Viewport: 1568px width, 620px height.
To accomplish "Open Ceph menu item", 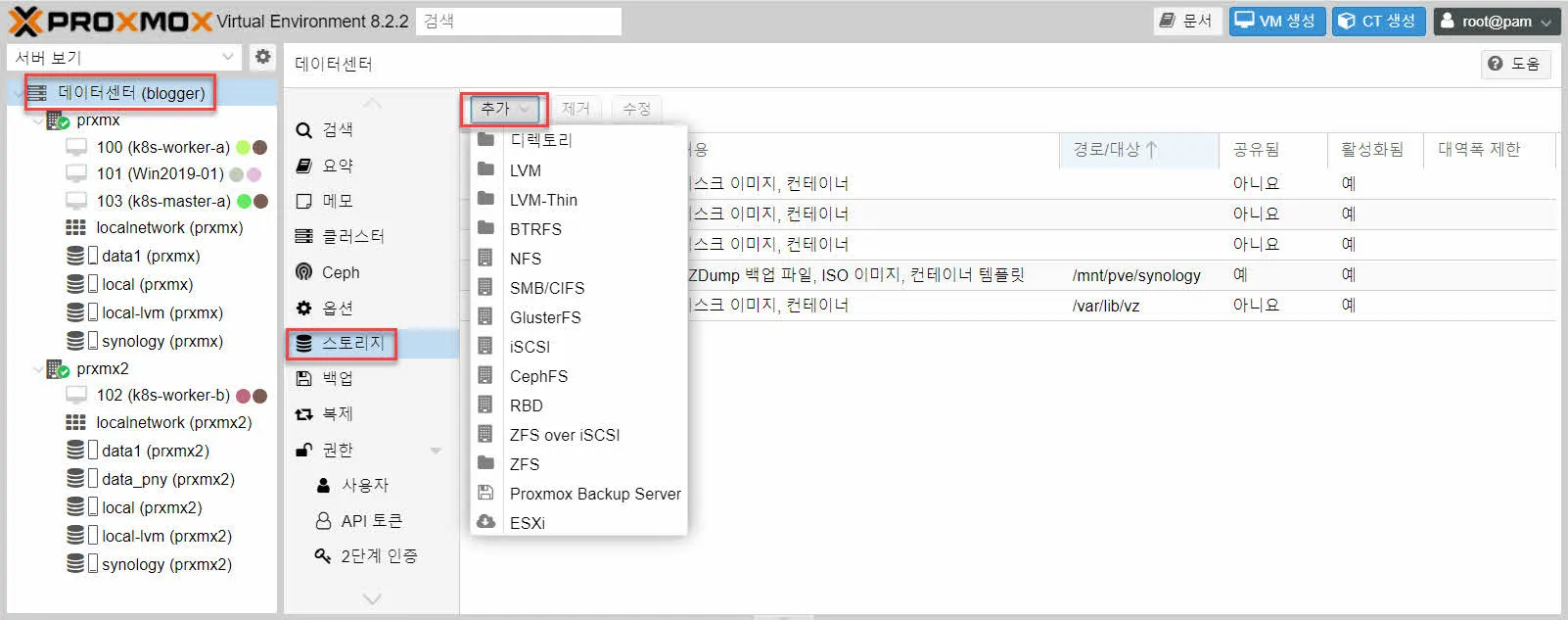I will coord(372,272).
